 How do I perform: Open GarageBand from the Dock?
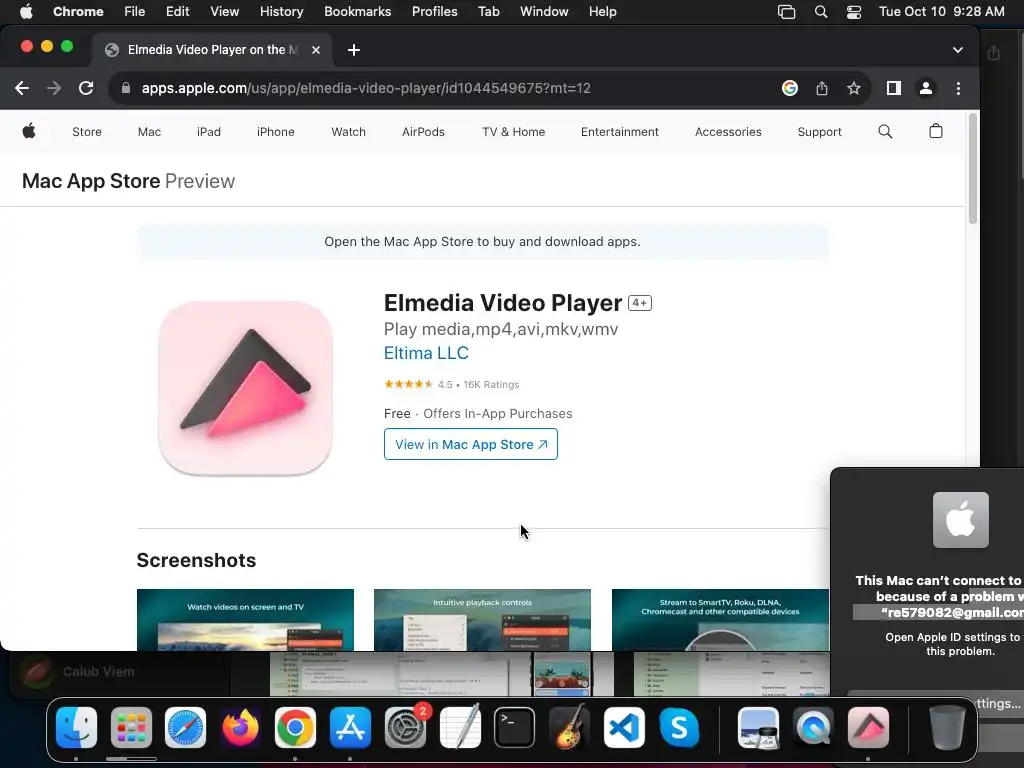click(569, 728)
